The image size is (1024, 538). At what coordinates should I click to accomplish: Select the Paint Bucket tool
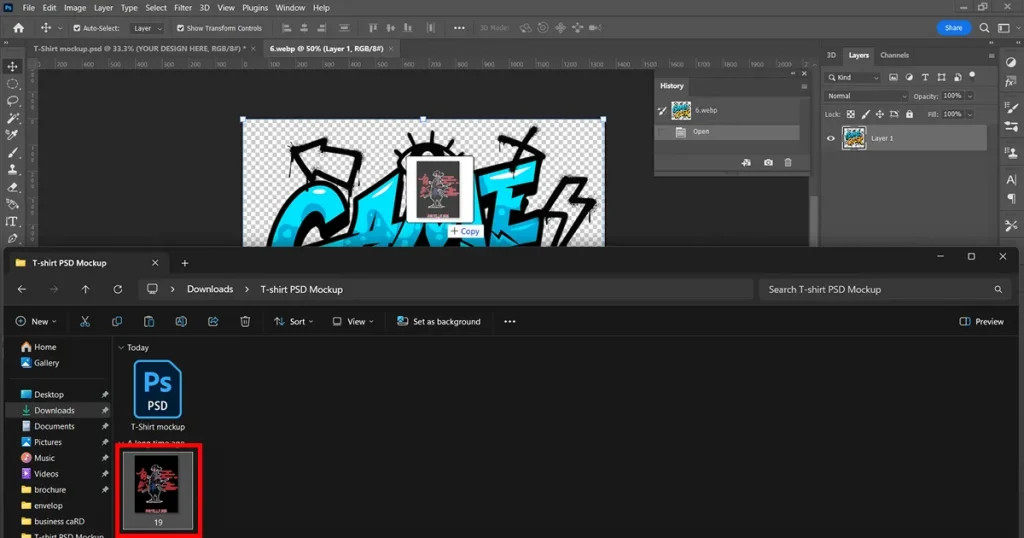pyautogui.click(x=12, y=204)
